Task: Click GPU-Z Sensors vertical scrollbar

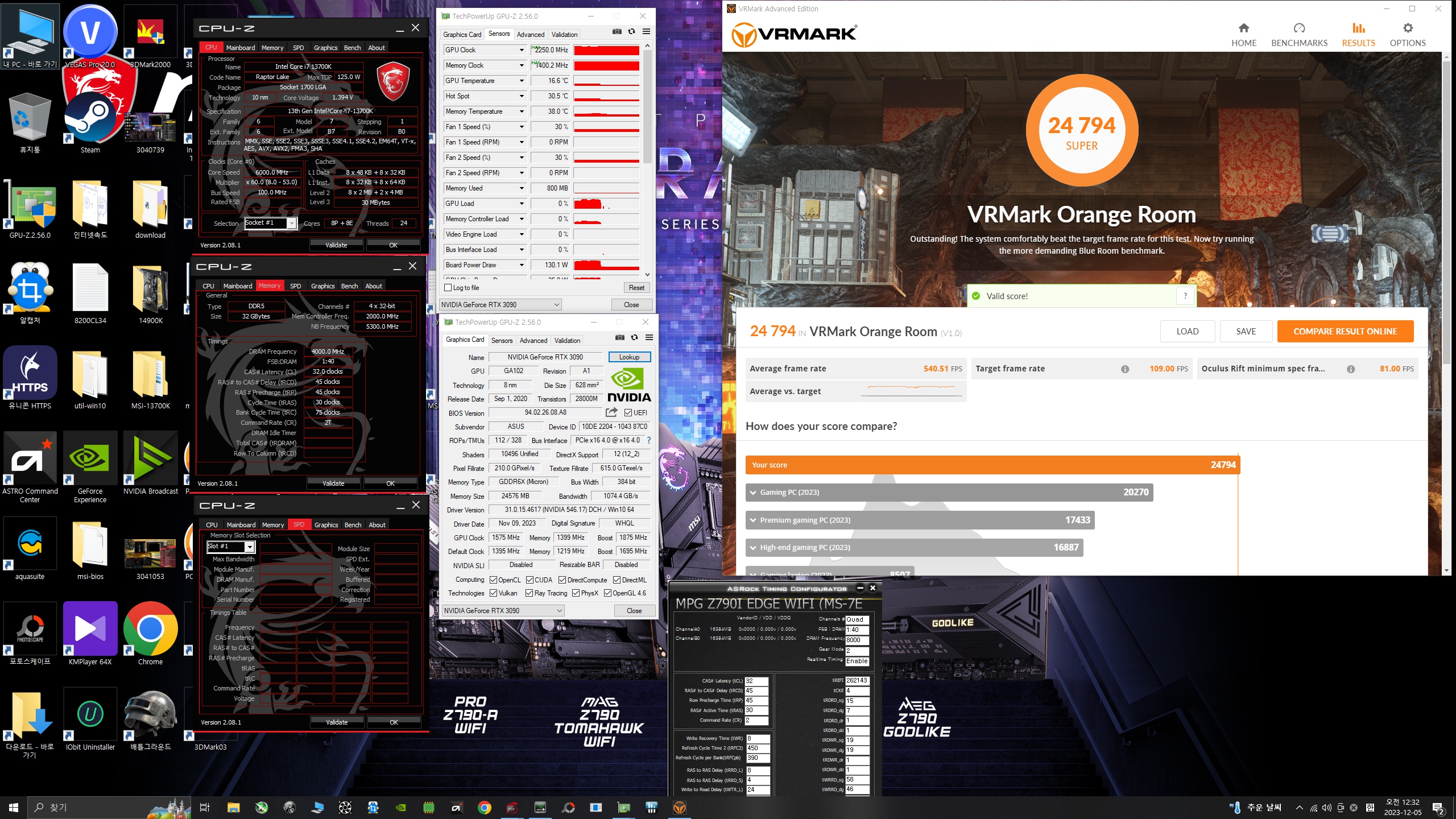Action: [647, 106]
